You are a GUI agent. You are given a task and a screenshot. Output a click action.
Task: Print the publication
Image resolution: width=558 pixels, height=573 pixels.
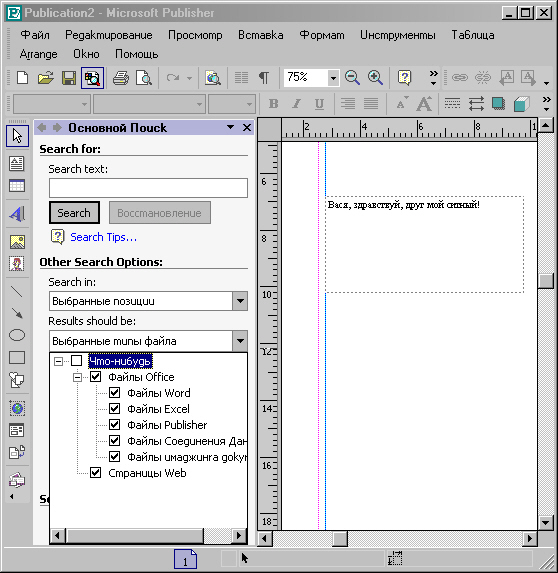pos(121,78)
